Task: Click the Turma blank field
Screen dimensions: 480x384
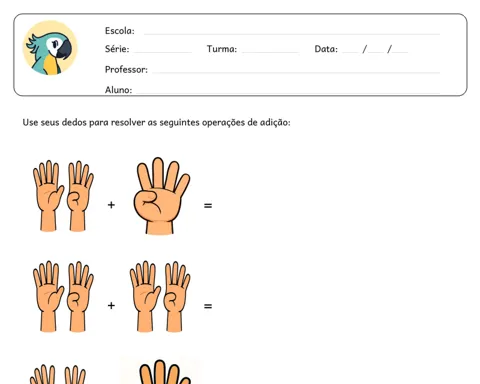Action: pyautogui.click(x=270, y=52)
